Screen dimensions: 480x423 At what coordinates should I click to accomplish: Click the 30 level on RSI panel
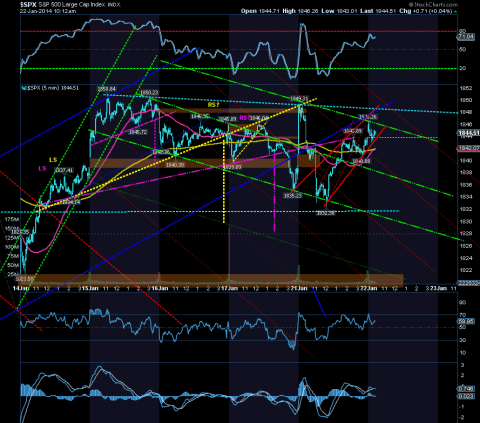(463, 340)
